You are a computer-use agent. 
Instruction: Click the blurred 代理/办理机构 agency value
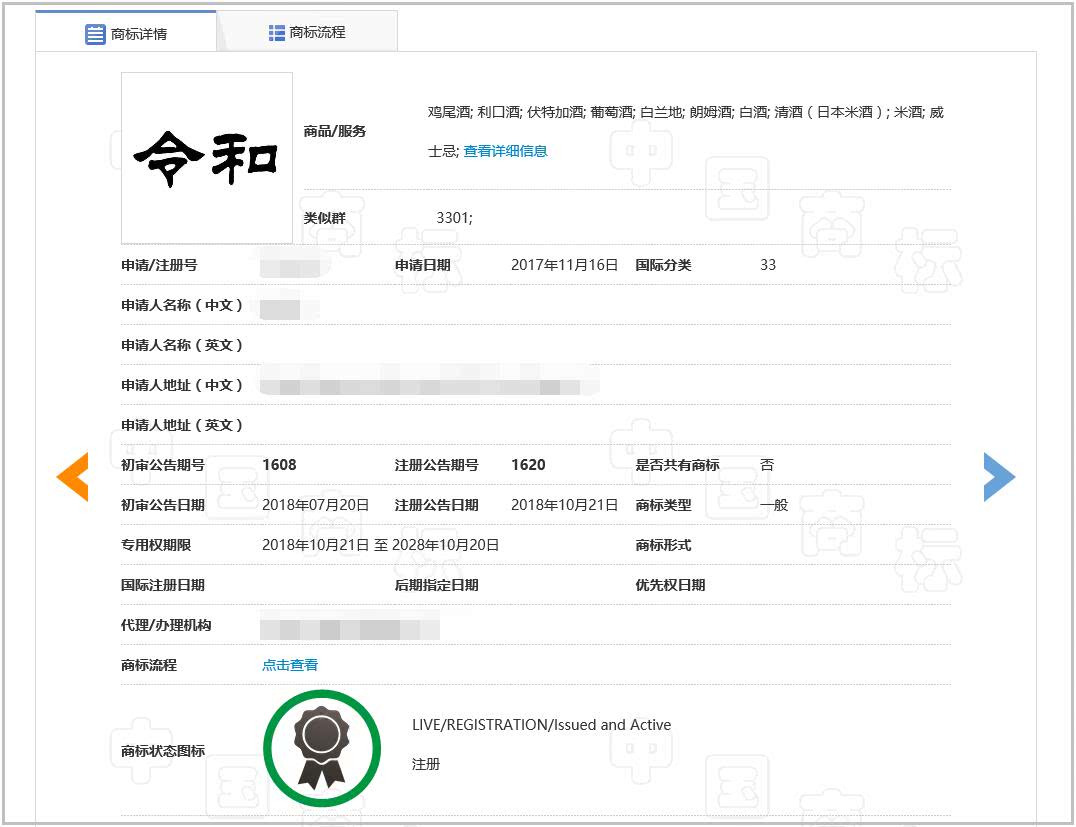349,628
